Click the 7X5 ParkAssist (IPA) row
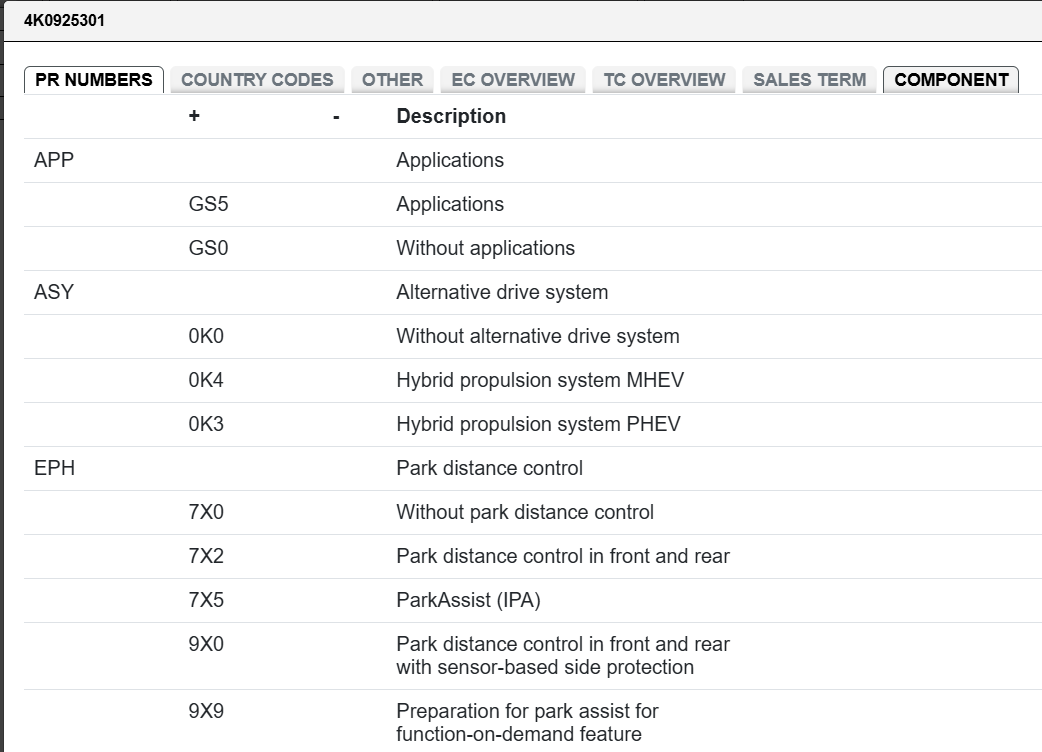1042x752 pixels. coord(533,600)
